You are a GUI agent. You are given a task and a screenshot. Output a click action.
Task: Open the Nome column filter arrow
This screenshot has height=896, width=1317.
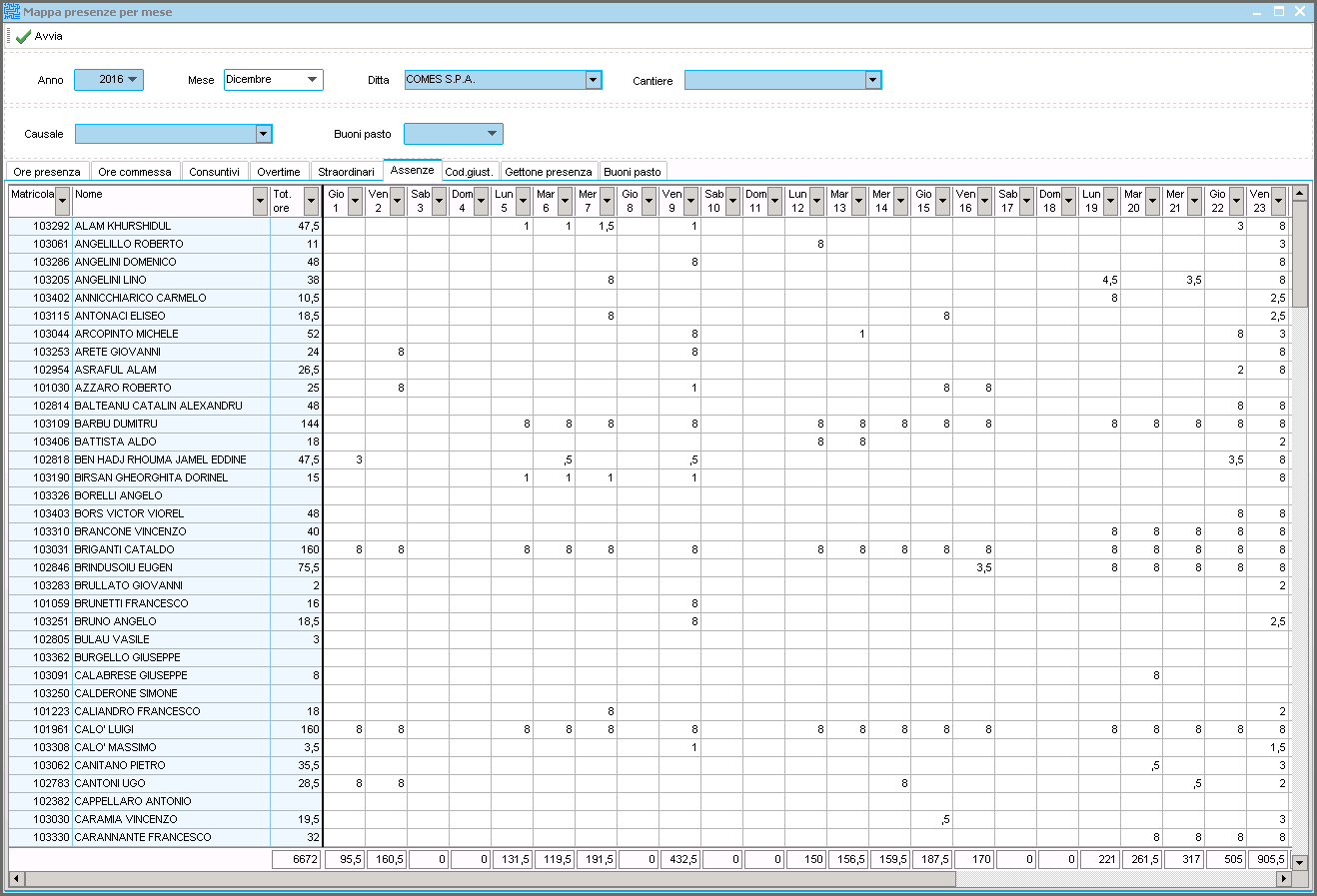click(x=261, y=201)
